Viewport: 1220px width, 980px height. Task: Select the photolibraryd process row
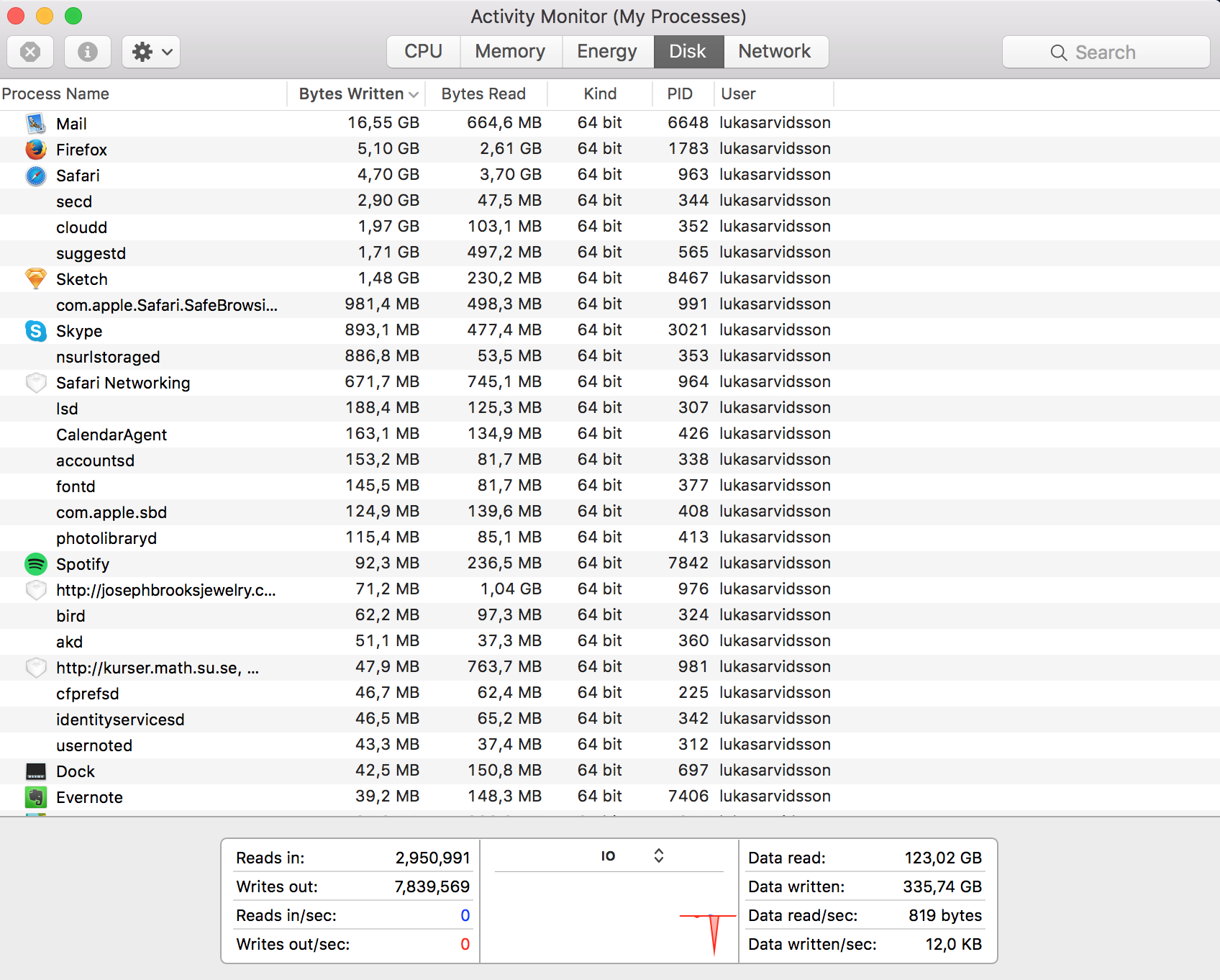click(x=610, y=537)
